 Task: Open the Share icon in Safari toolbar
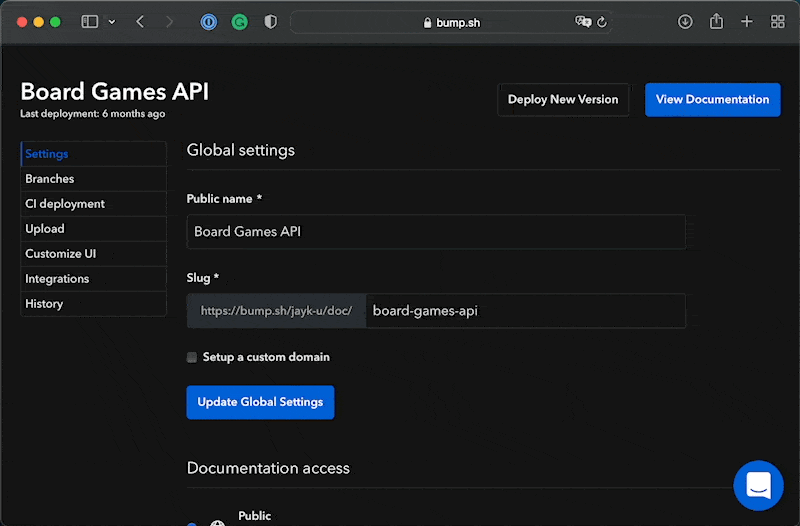716,21
